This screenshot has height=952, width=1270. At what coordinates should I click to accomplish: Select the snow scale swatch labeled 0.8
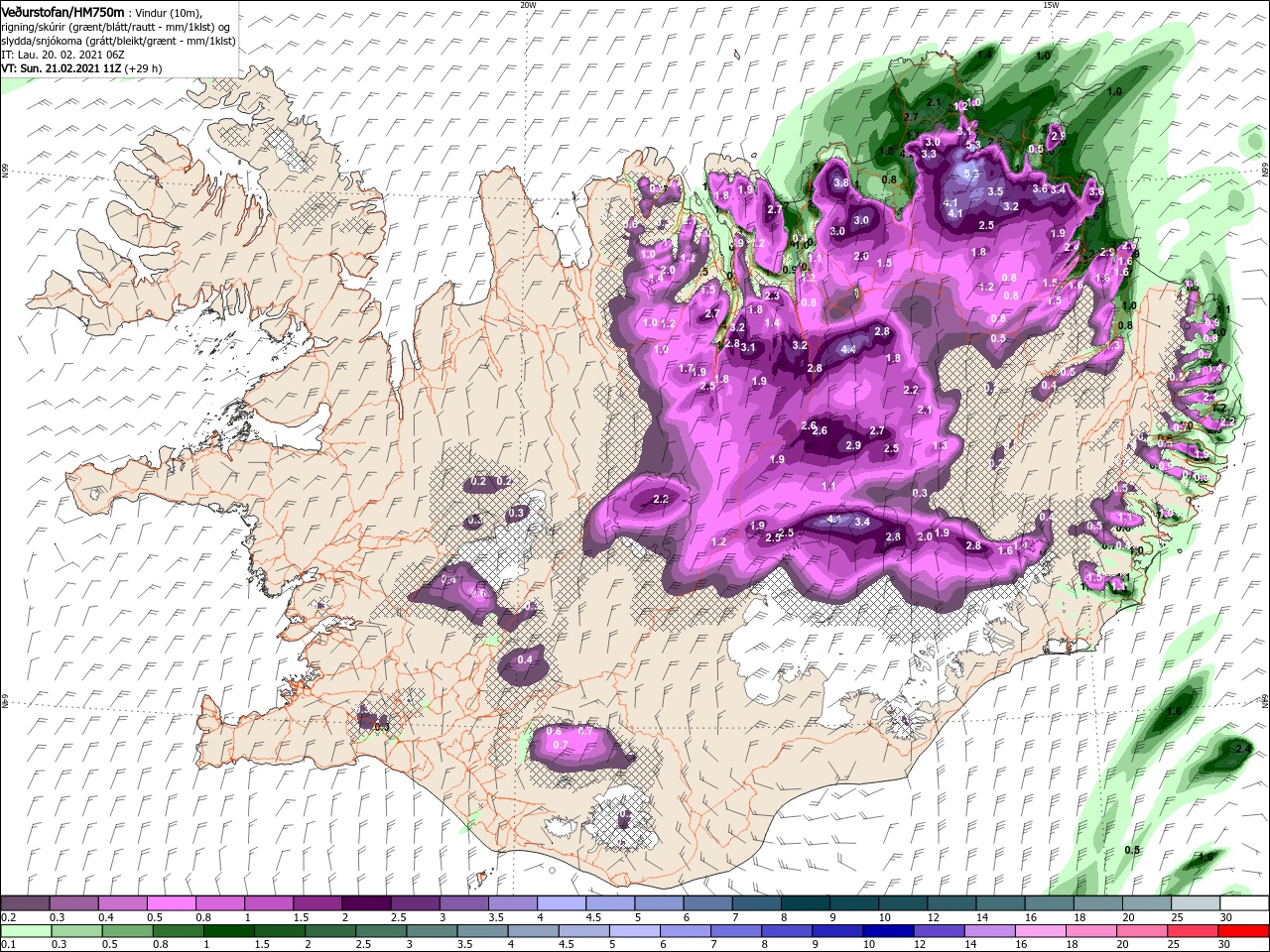pyautogui.click(x=219, y=903)
